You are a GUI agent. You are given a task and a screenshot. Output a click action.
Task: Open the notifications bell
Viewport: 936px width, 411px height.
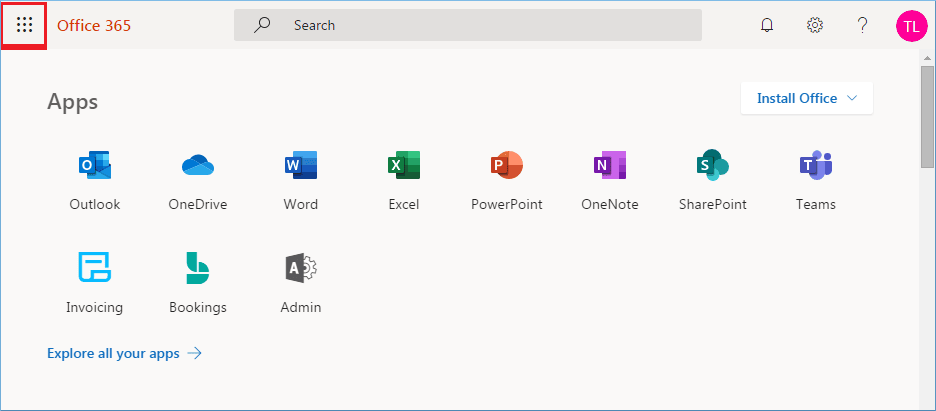pyautogui.click(x=767, y=25)
